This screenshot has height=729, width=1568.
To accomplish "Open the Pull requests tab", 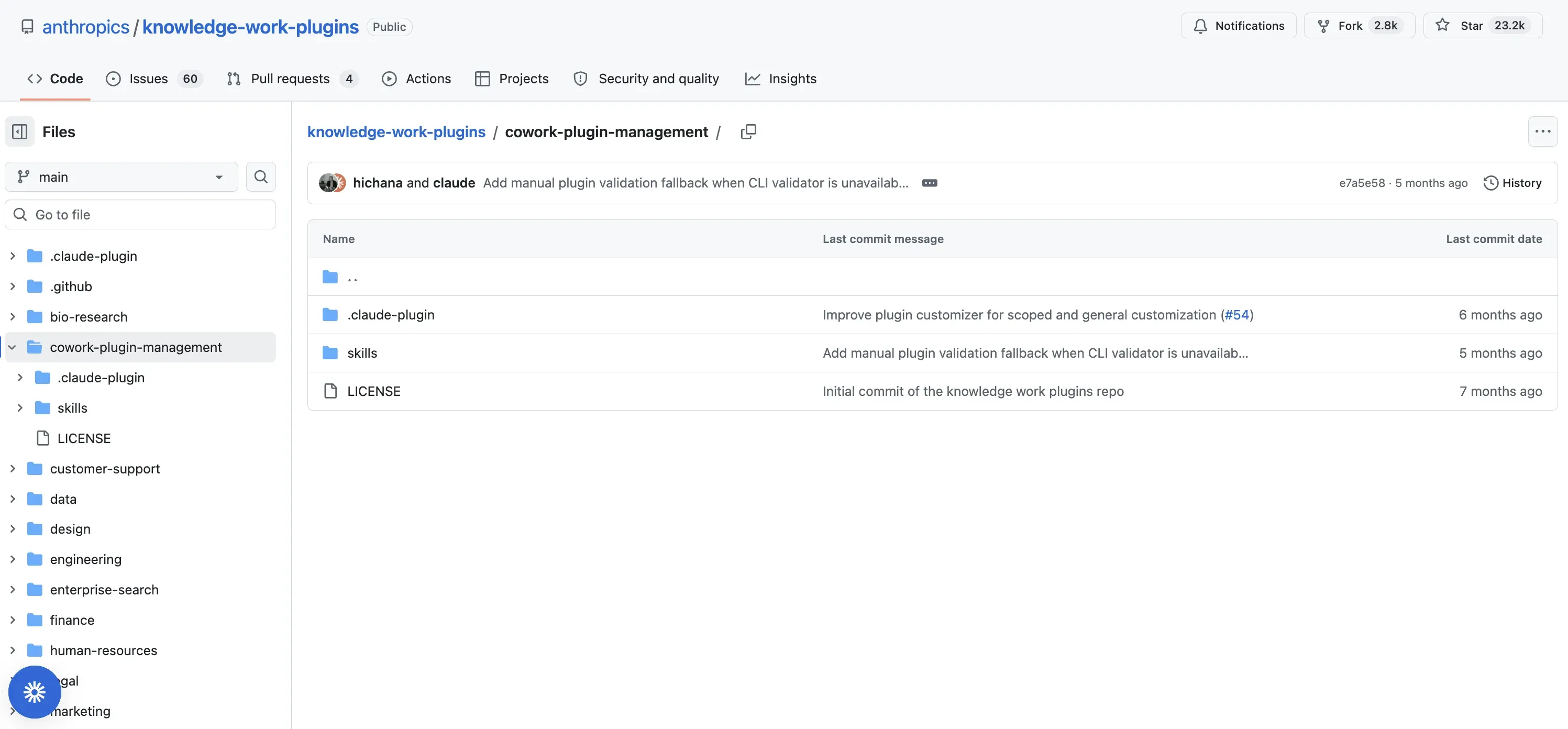I will tap(292, 79).
